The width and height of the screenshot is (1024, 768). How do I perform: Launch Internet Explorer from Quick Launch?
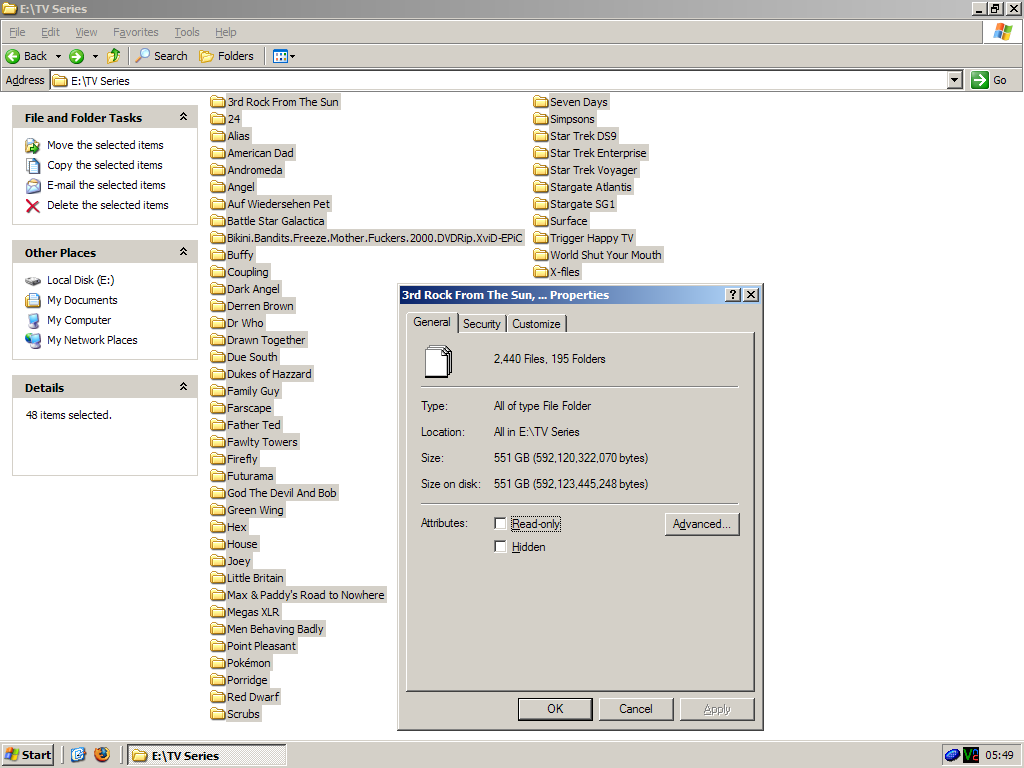[x=78, y=755]
